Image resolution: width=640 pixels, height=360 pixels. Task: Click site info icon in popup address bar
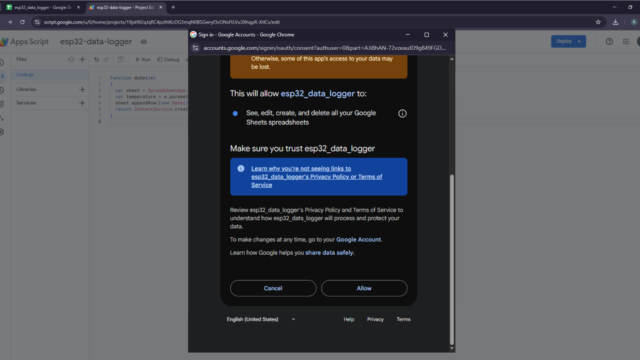tap(196, 48)
